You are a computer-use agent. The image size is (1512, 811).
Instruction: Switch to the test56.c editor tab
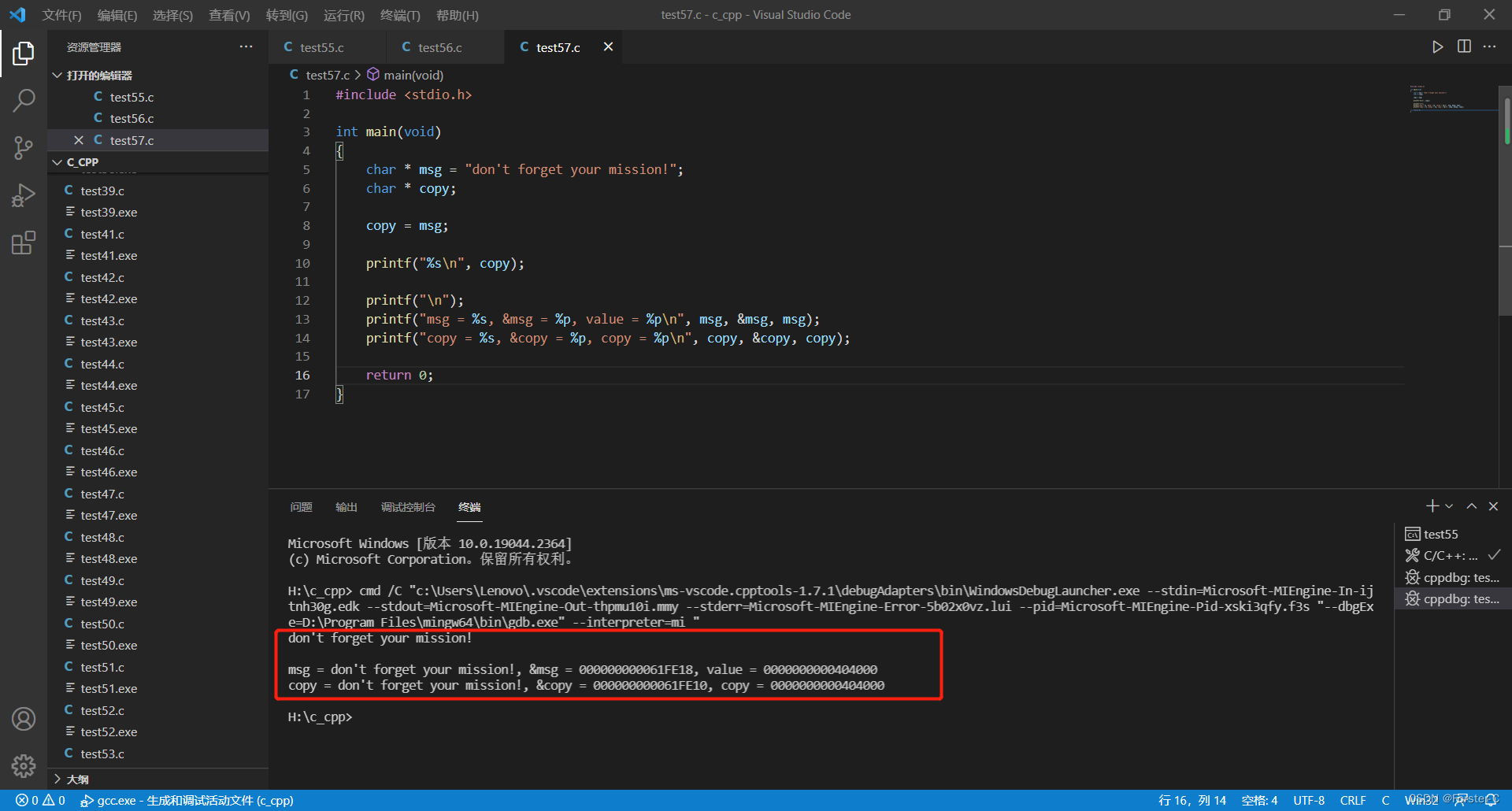pos(445,47)
